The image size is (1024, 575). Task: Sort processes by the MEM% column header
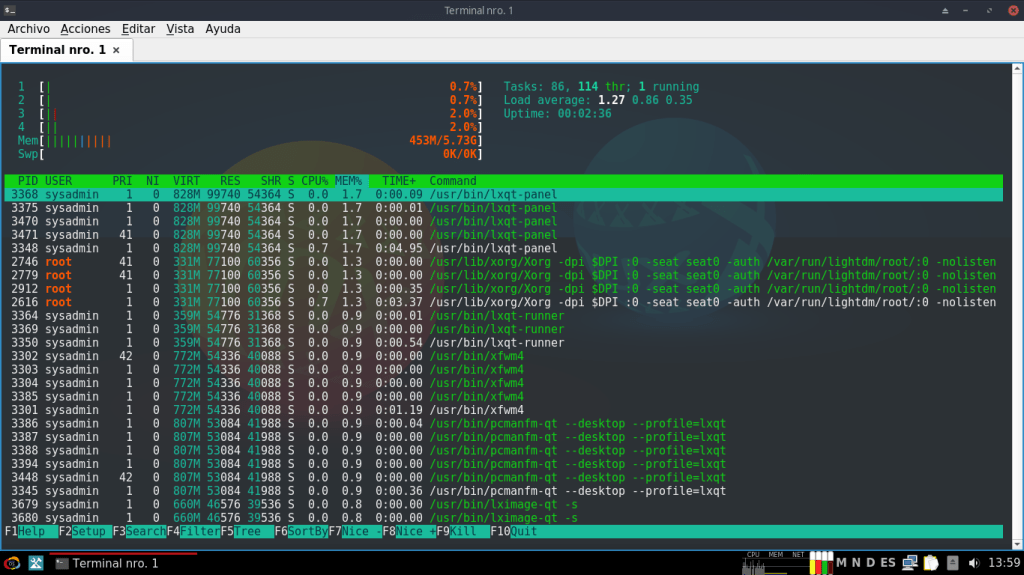click(348, 181)
